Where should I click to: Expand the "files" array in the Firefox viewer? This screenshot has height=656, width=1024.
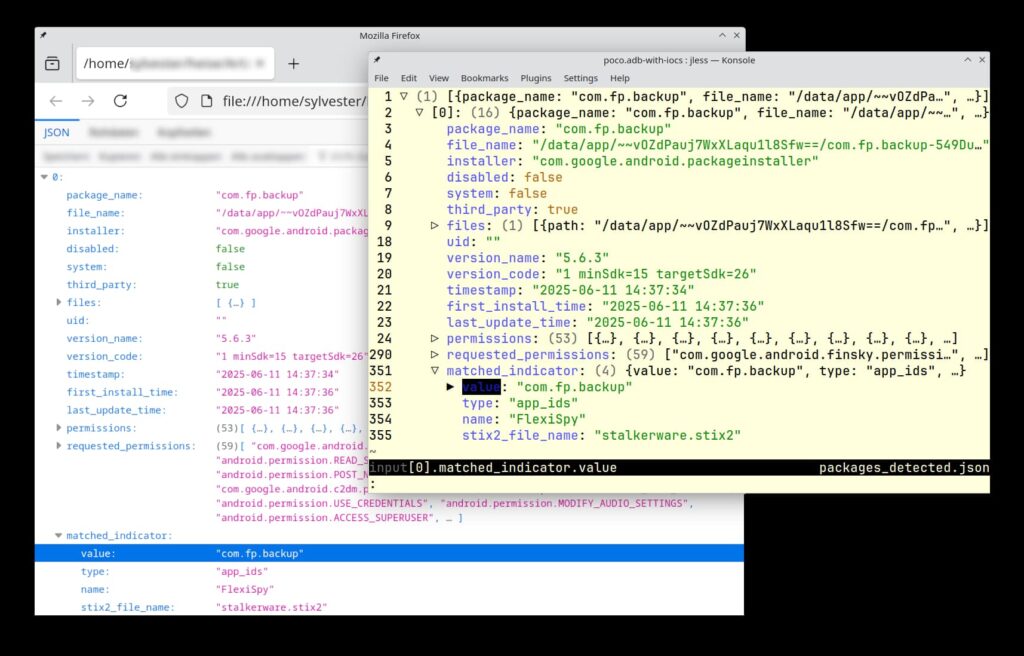click(58, 302)
